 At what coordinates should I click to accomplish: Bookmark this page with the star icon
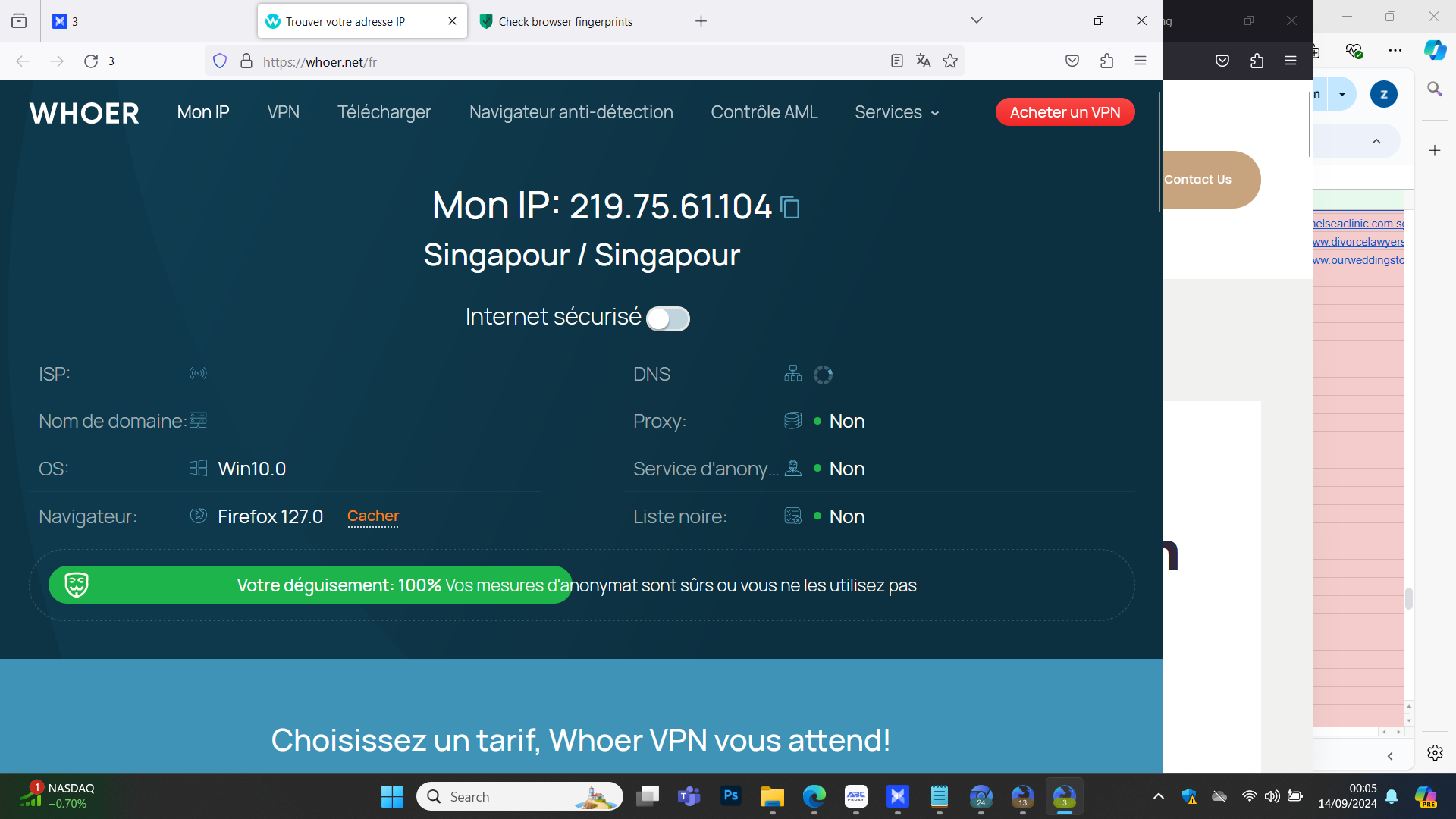coord(950,61)
